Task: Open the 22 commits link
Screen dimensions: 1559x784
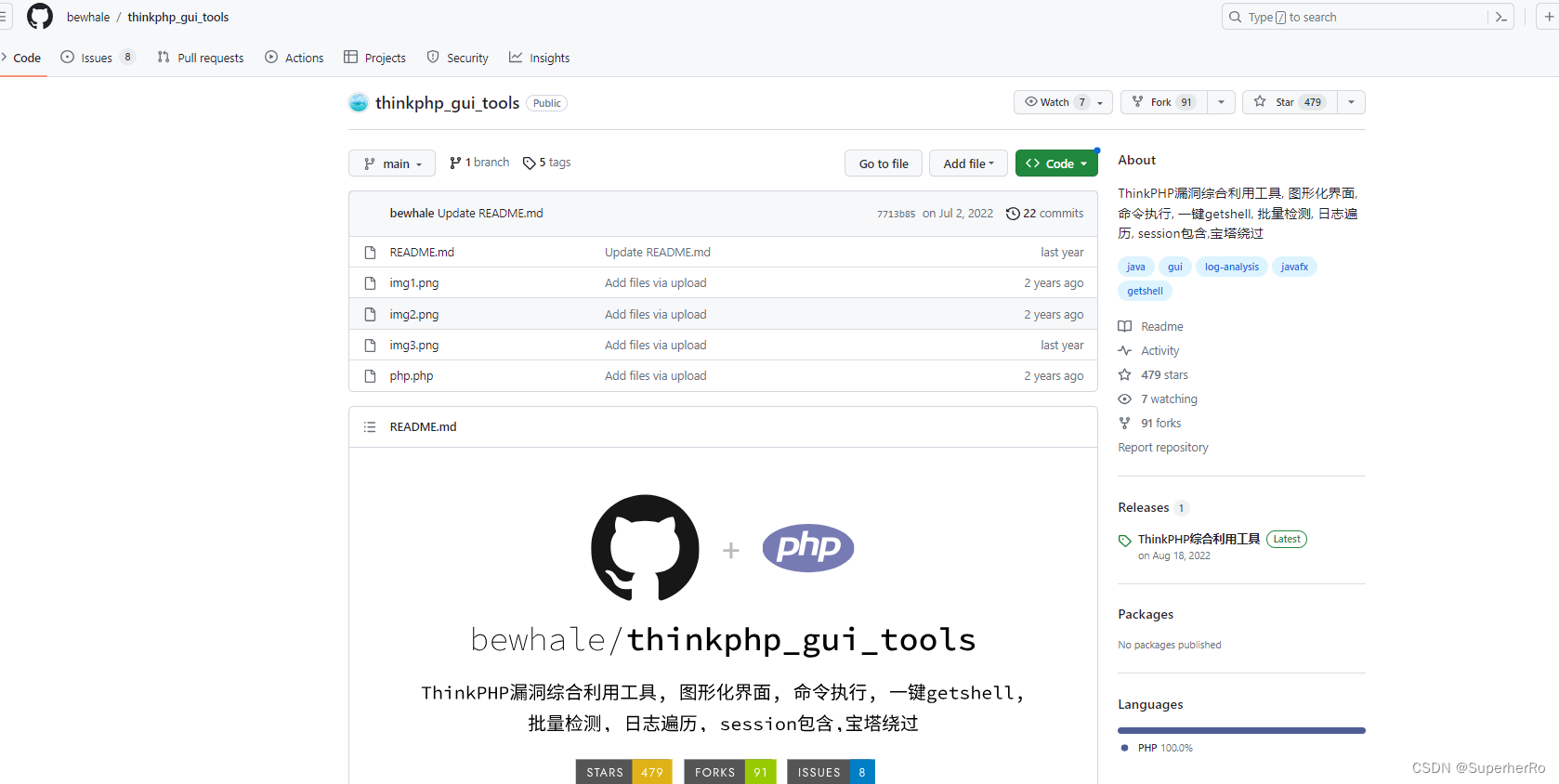Action: coord(1045,214)
